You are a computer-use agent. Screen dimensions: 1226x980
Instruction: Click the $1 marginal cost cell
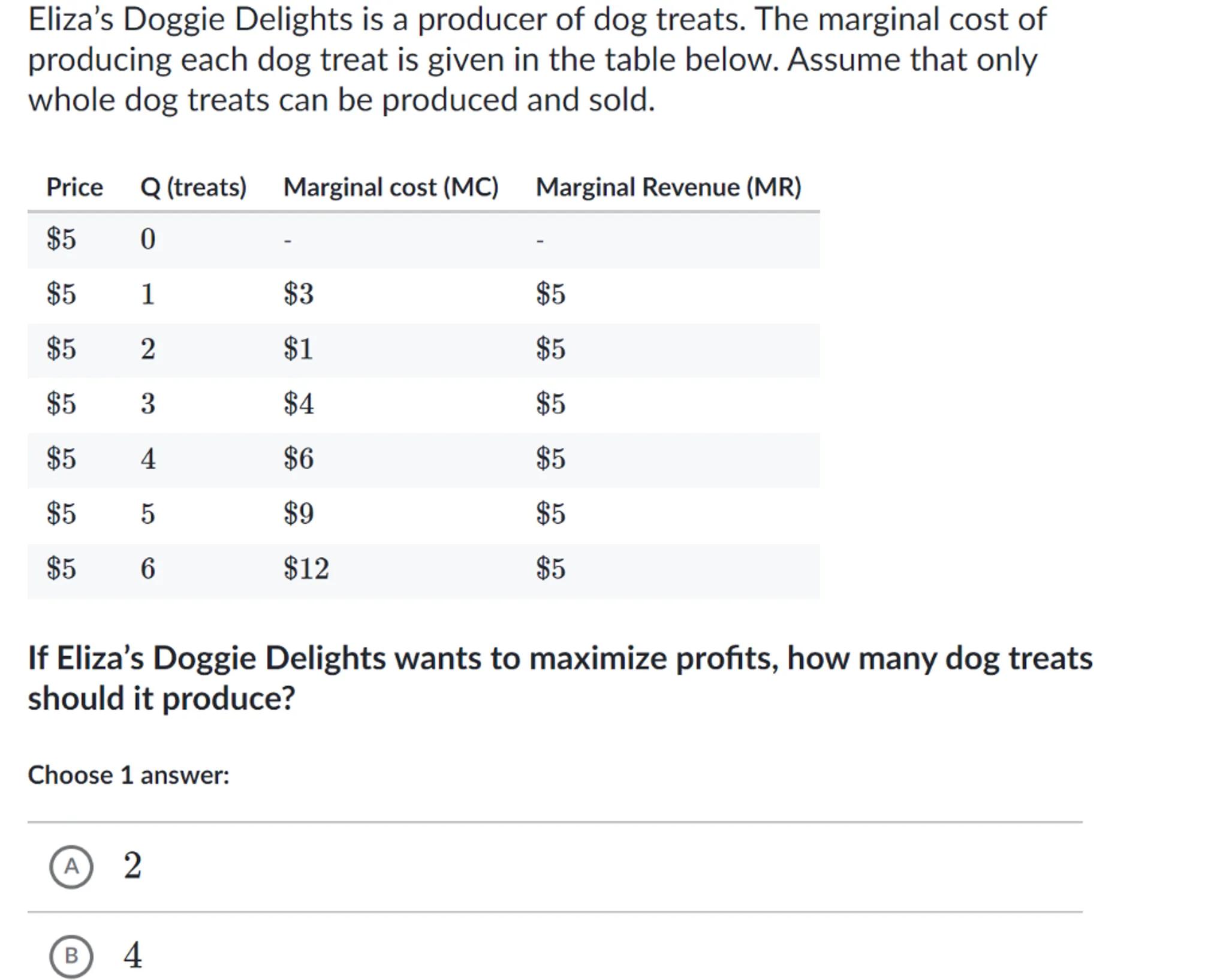point(299,349)
